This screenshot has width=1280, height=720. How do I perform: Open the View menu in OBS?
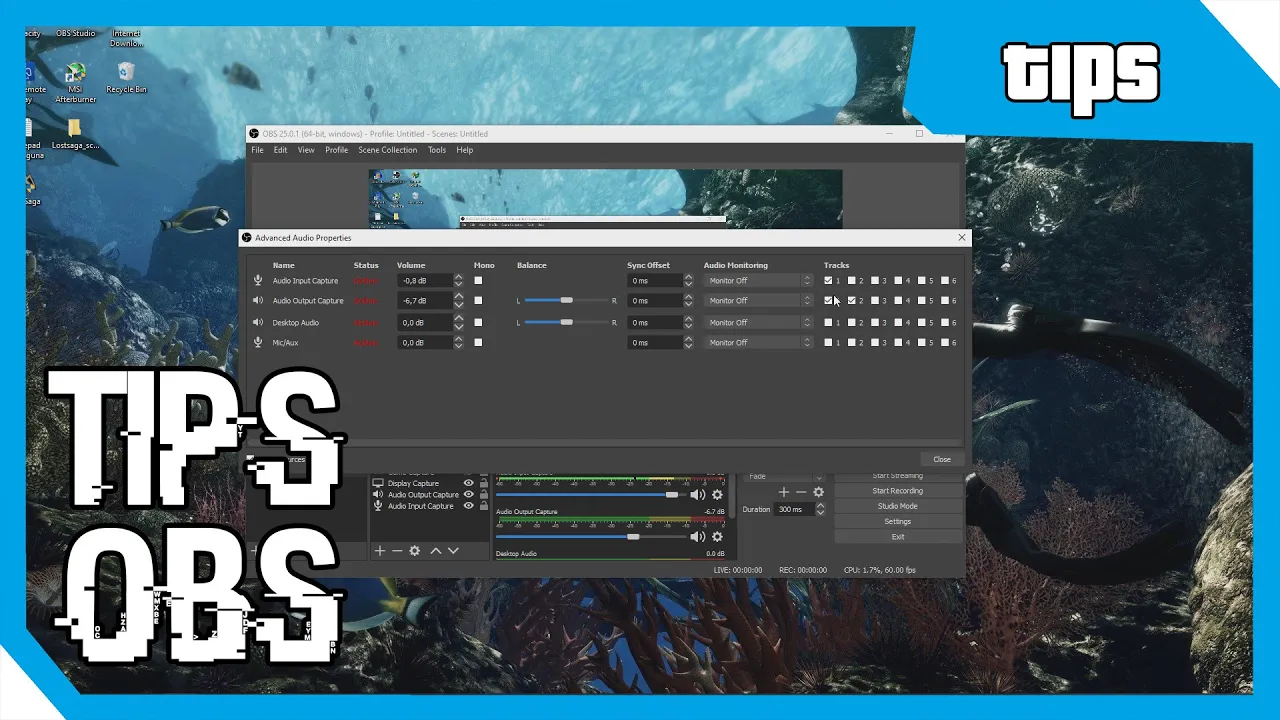coord(306,150)
